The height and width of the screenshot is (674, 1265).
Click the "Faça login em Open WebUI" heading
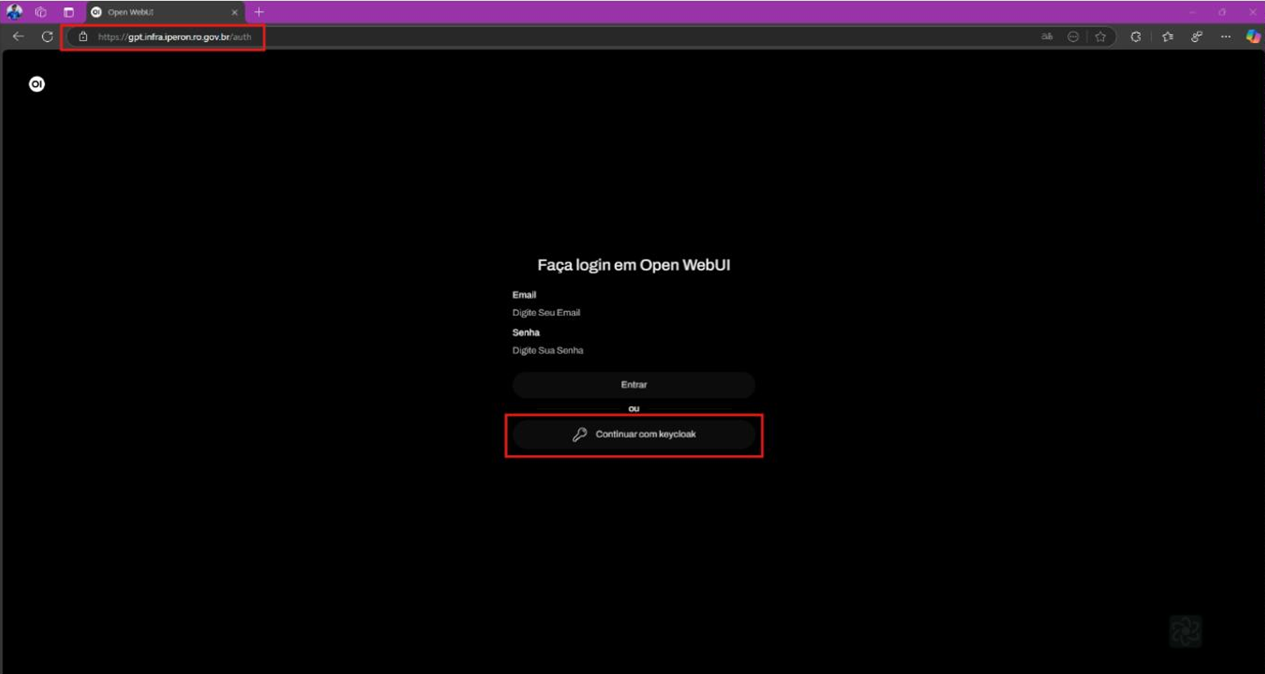click(x=634, y=265)
